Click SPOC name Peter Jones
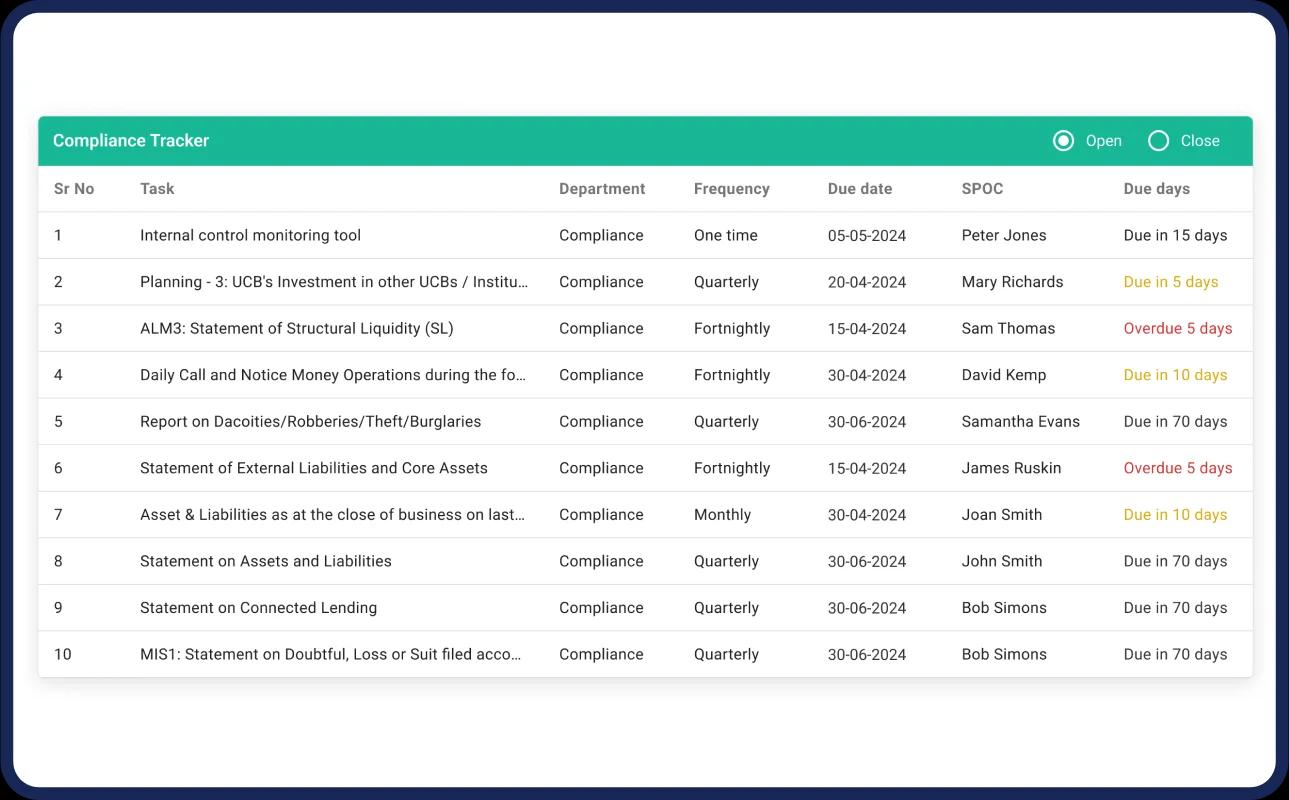The height and width of the screenshot is (800, 1289). [1004, 236]
